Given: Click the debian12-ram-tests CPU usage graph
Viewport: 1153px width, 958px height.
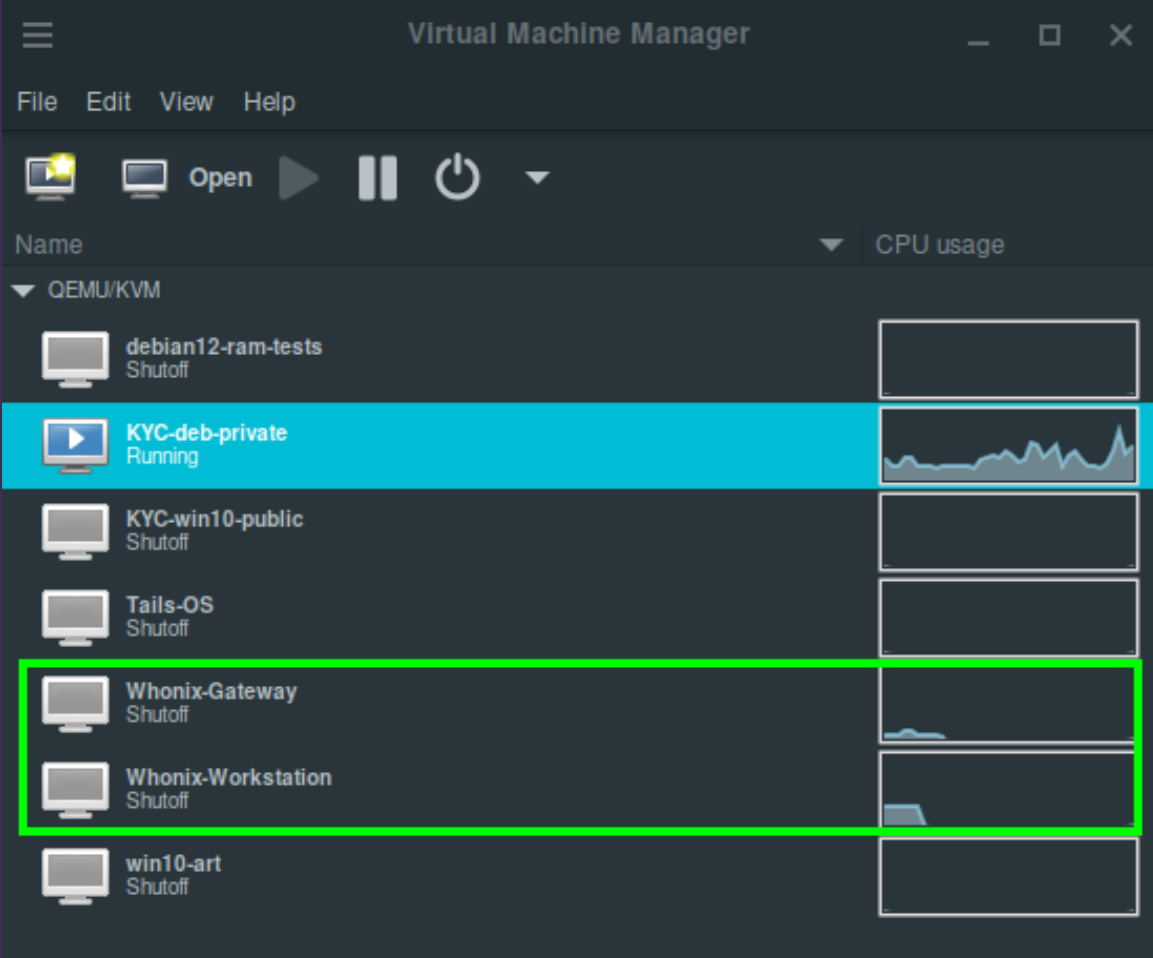Looking at the screenshot, I should [x=1008, y=360].
